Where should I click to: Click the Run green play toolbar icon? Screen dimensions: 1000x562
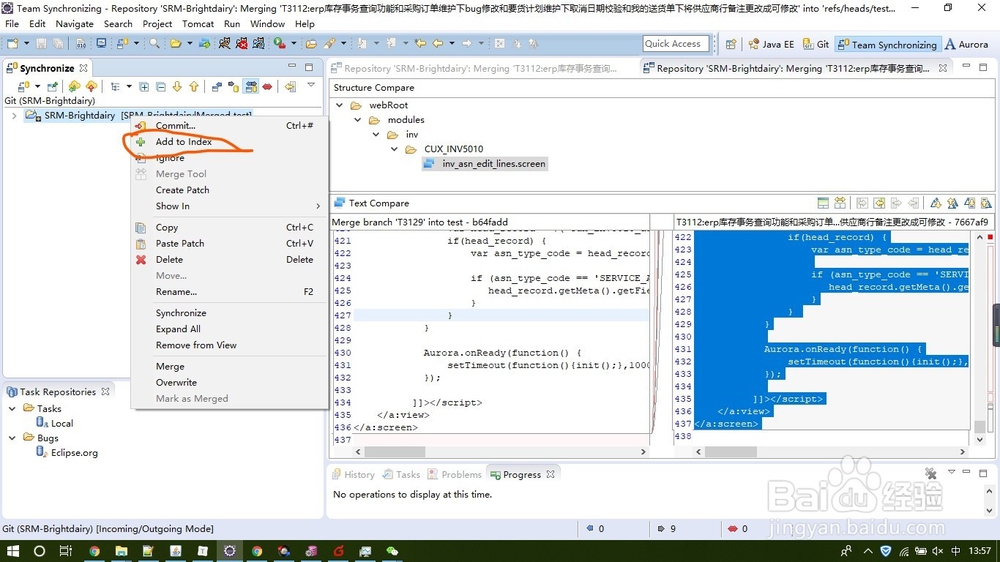click(279, 43)
